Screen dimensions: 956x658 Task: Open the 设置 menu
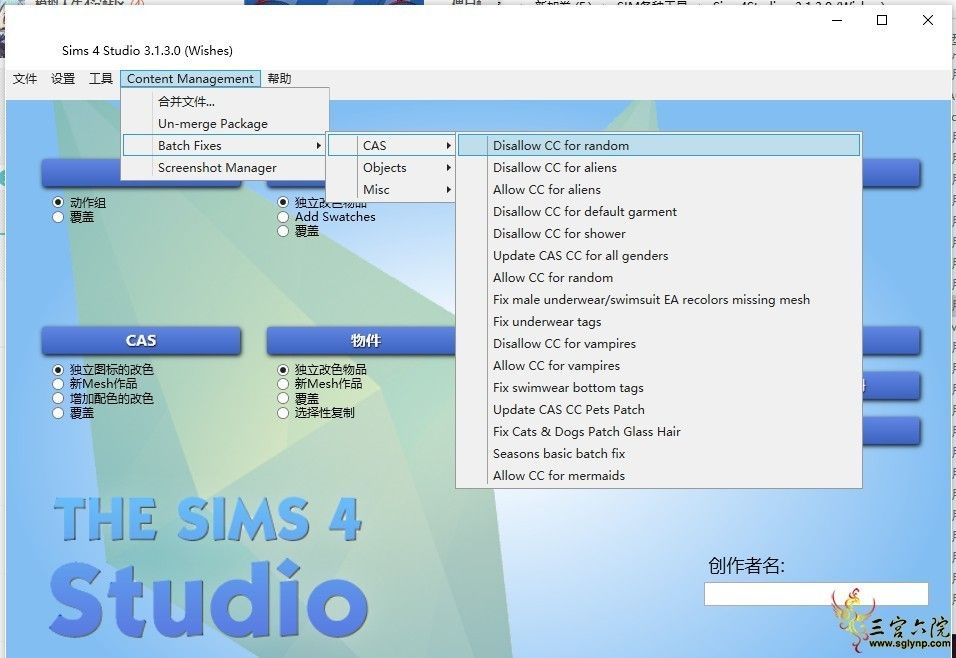63,79
